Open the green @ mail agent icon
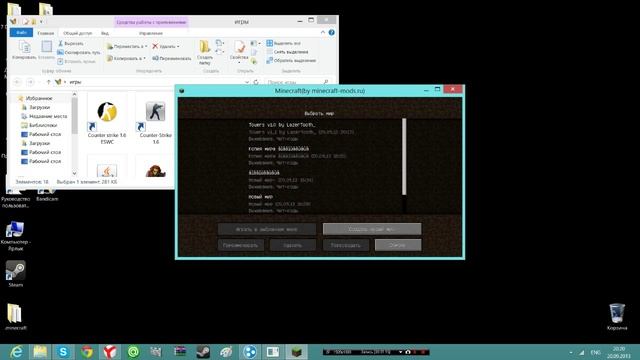This screenshot has height=360, width=640. (133, 351)
